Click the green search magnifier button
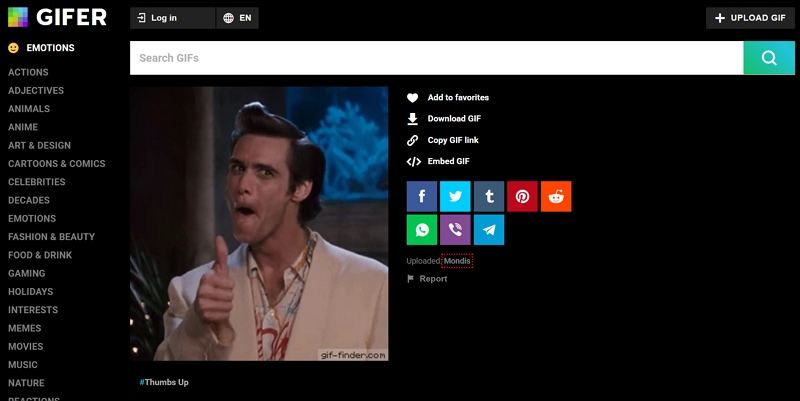This screenshot has height=401, width=800. point(769,58)
